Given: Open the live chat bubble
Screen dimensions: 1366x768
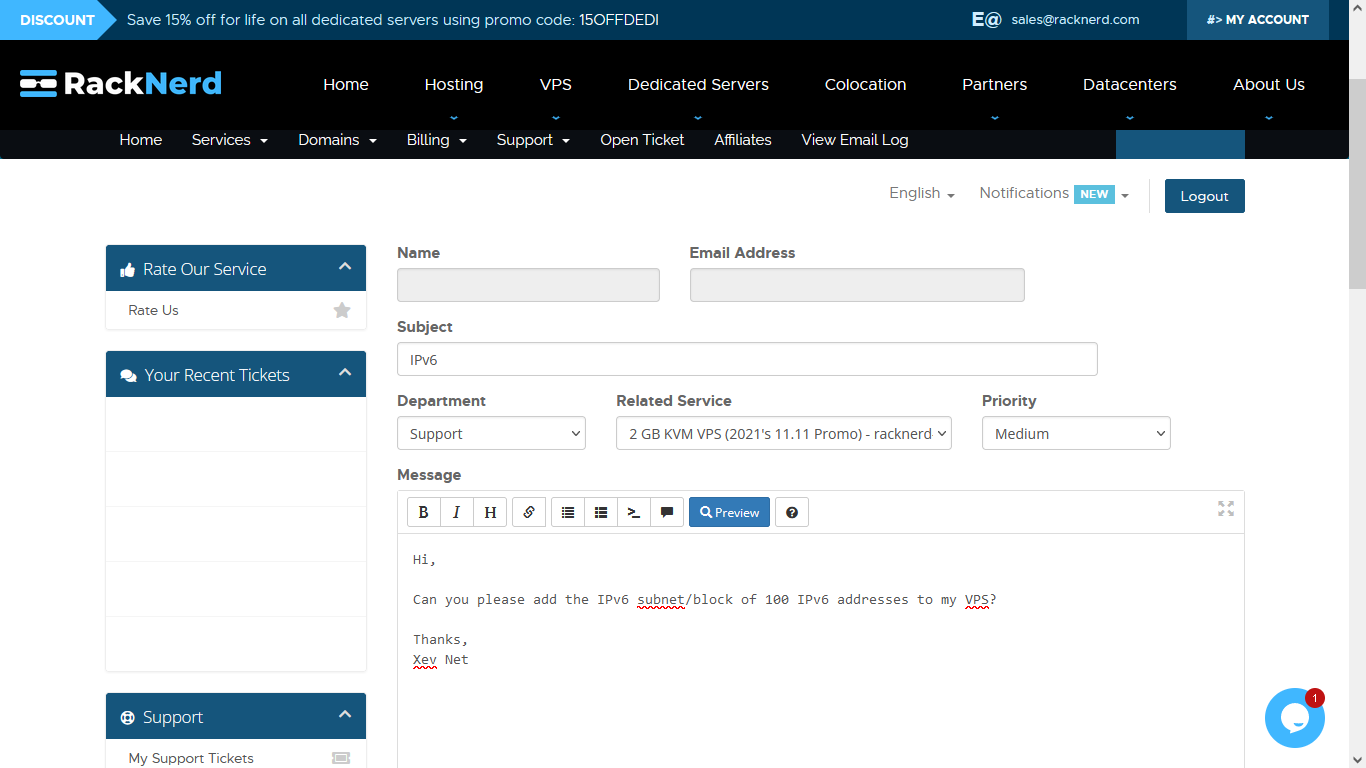Looking at the screenshot, I should [1294, 718].
